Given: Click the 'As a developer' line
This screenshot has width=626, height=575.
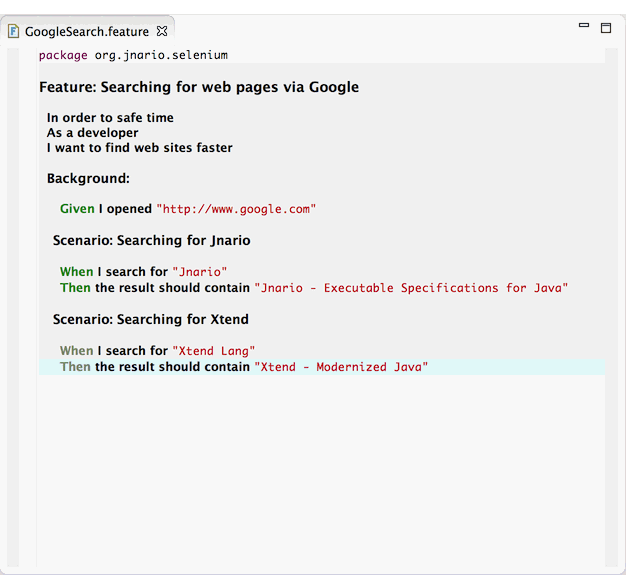Looking at the screenshot, I should point(93,133).
